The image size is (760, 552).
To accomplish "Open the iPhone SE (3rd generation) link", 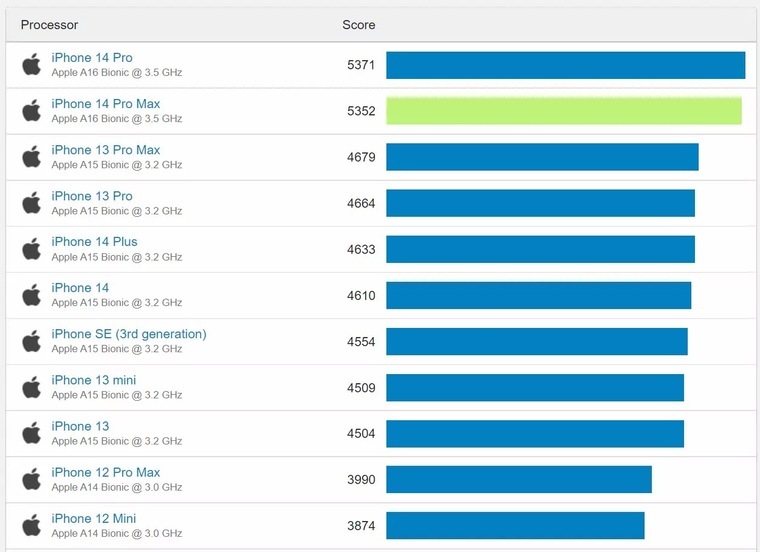I will (x=129, y=334).
